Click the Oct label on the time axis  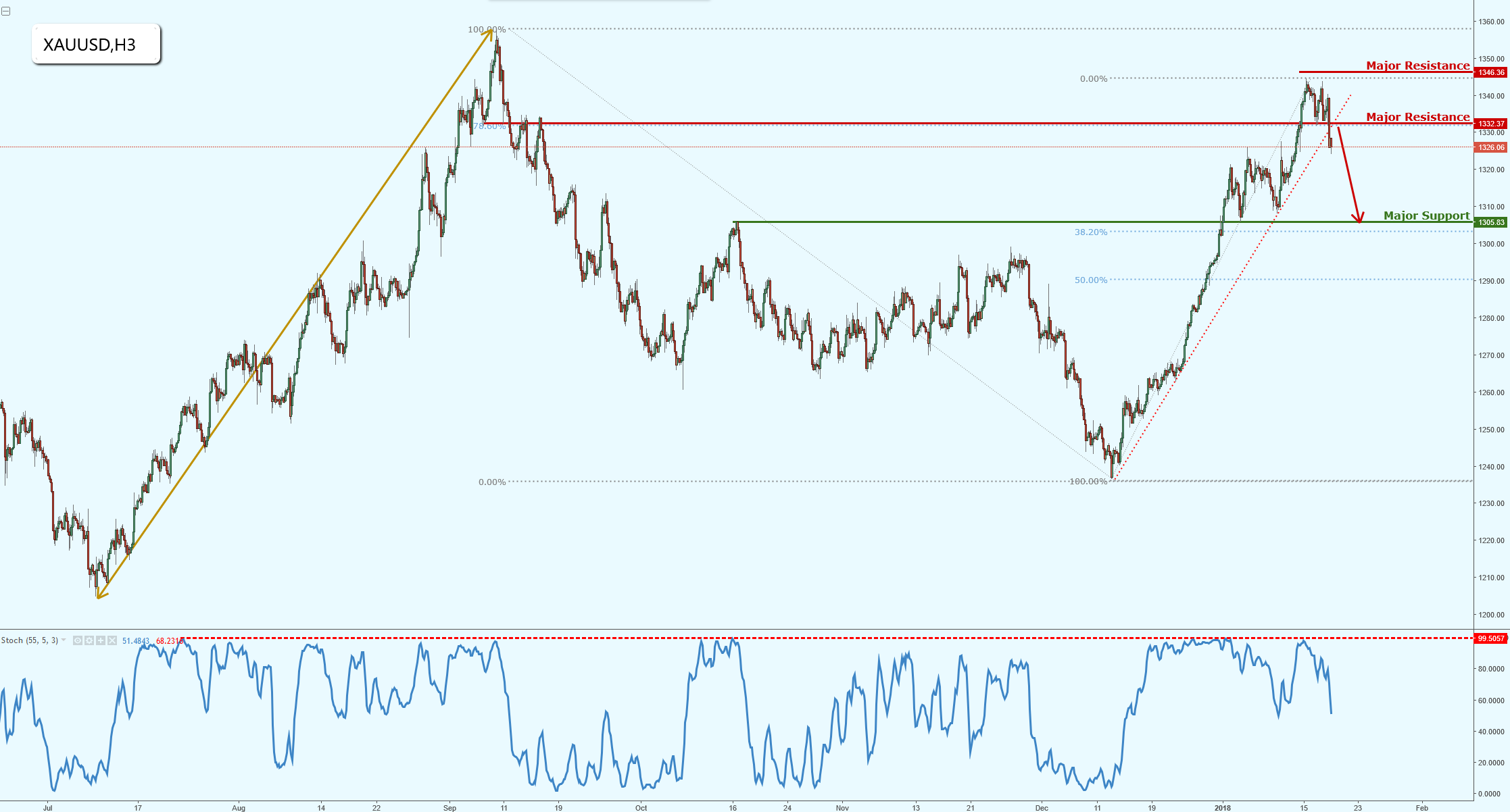click(x=641, y=807)
